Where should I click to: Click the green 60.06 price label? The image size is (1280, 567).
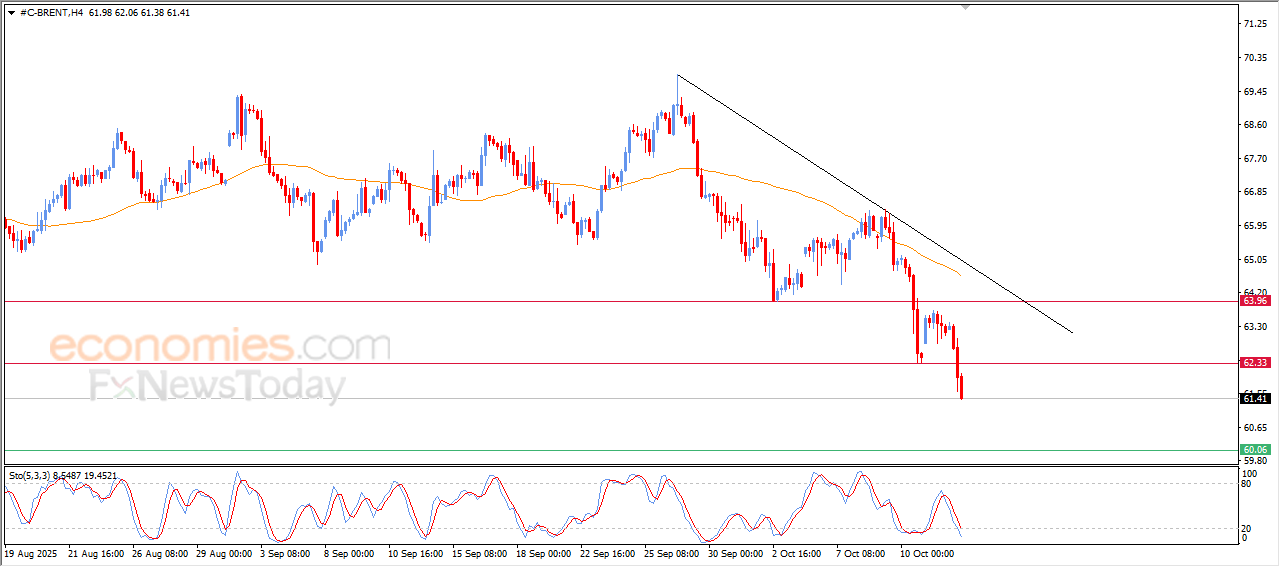click(x=1255, y=450)
